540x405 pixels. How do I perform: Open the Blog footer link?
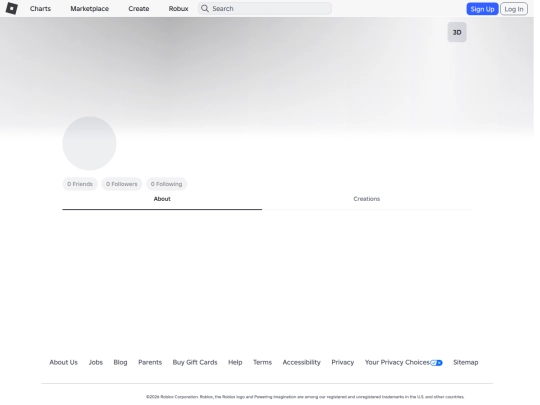click(x=120, y=362)
